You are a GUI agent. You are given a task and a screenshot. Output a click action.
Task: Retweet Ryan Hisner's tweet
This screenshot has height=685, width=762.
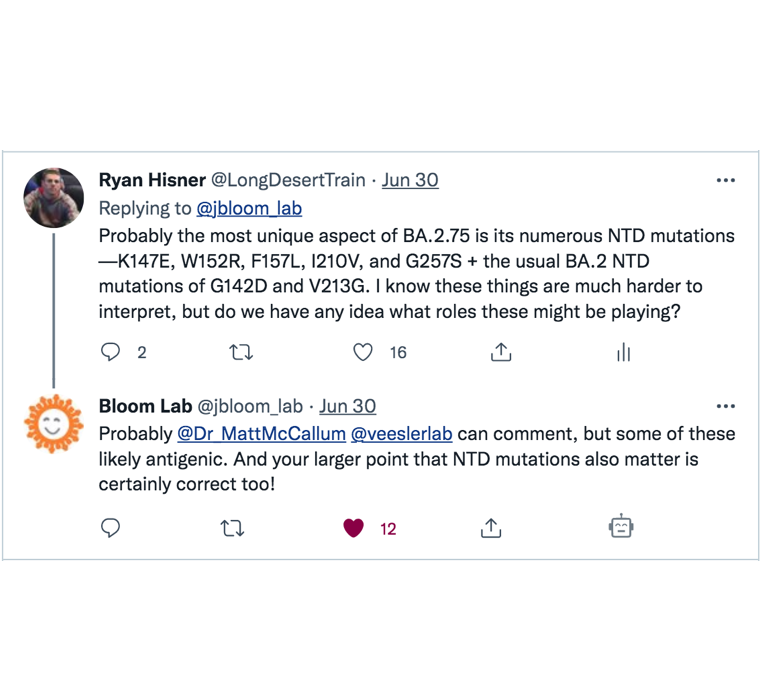coord(241,352)
